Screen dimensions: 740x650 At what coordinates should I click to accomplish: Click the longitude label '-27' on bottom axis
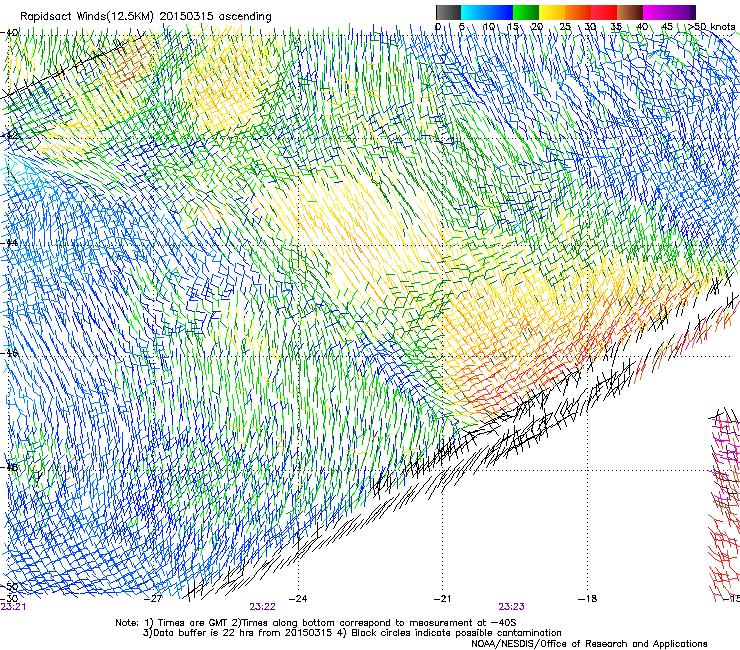(x=153, y=599)
